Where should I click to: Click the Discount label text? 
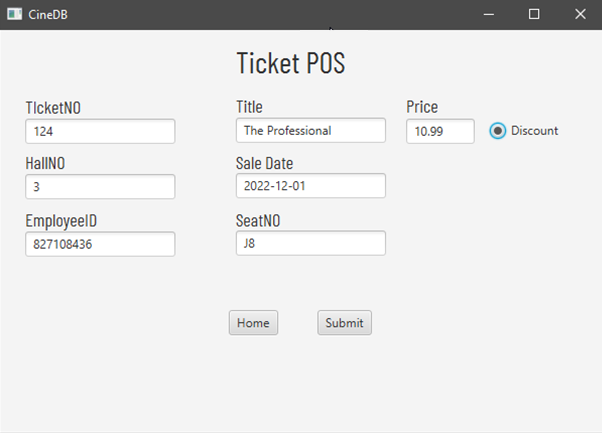tap(534, 131)
